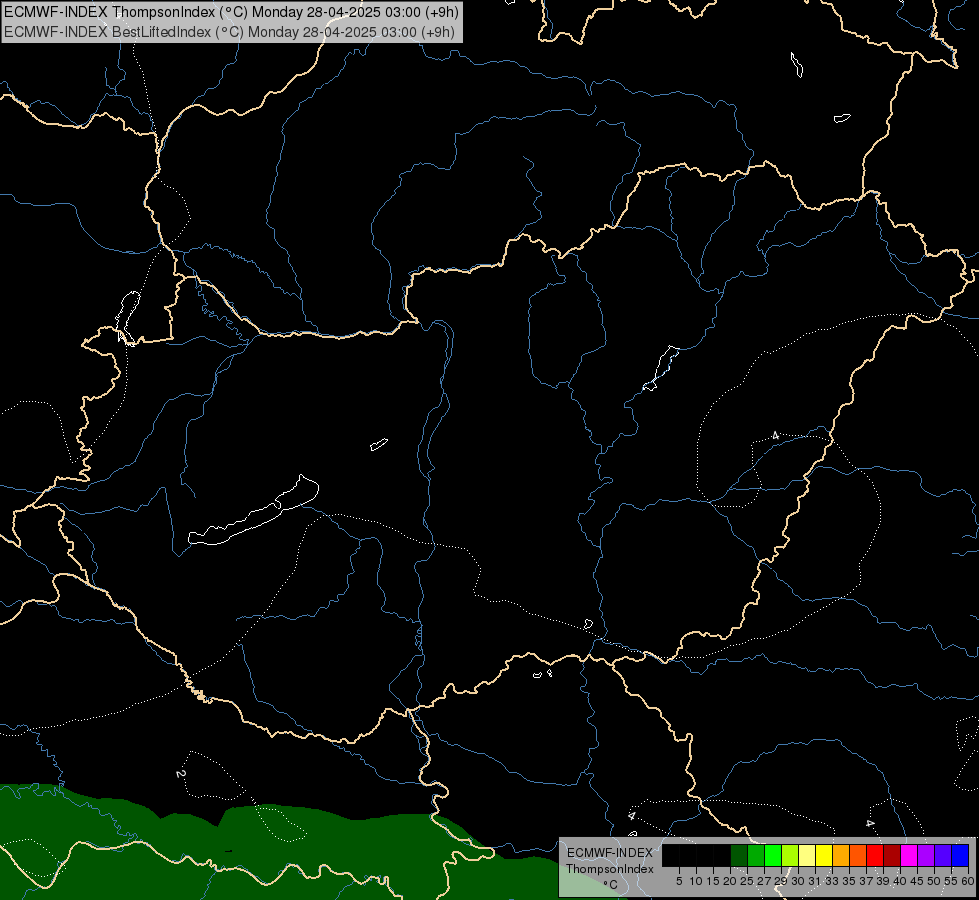
Task: Click the legend title ECMWF-INDEX
Action: pos(610,853)
